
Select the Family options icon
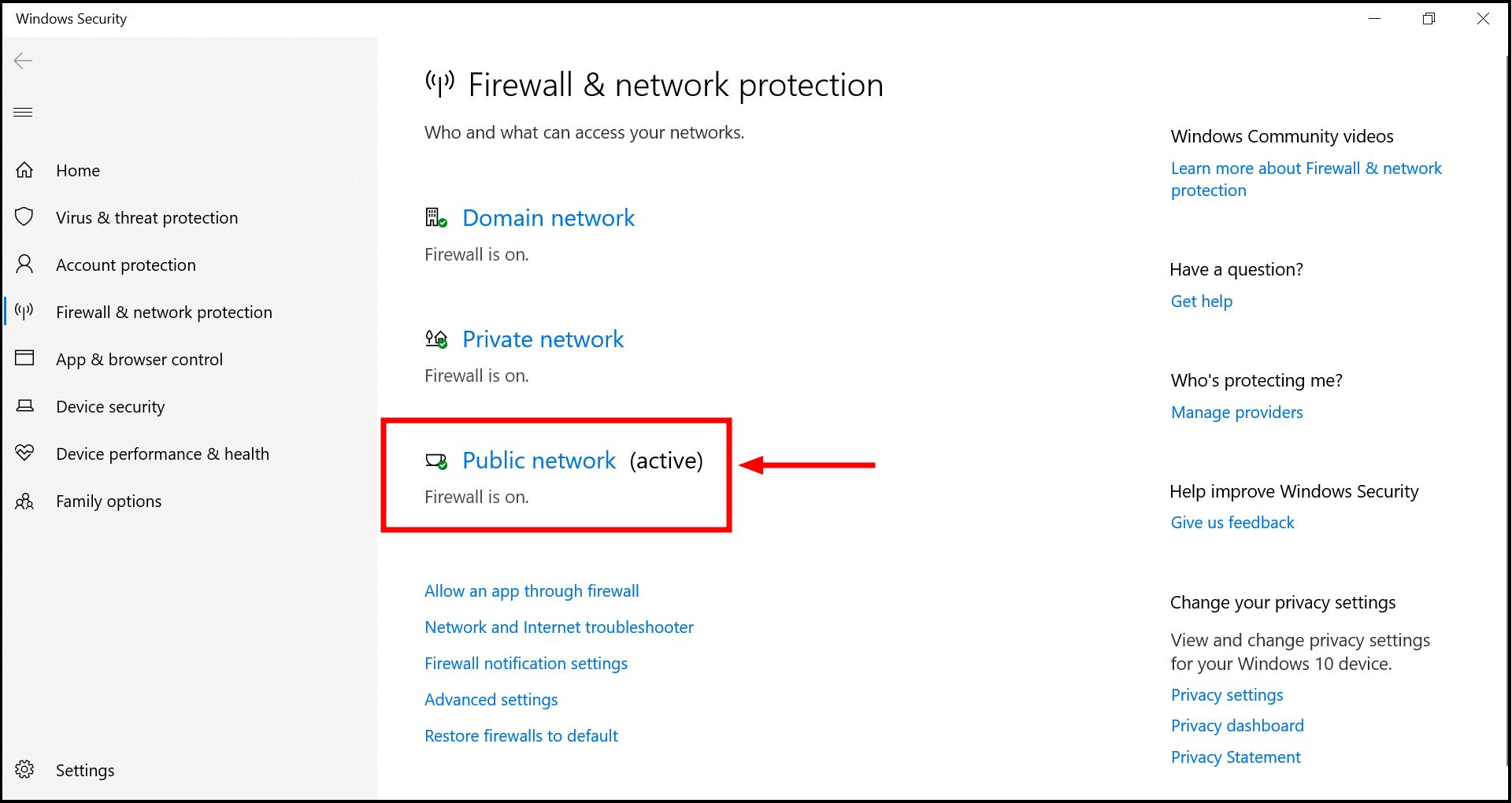point(24,501)
